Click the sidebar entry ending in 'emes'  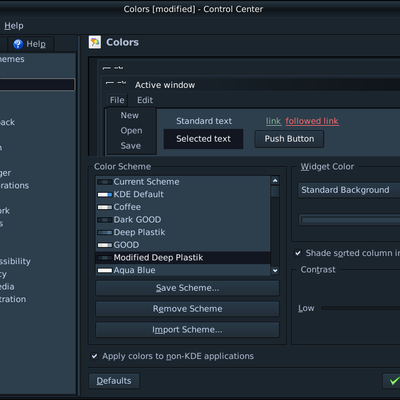(x=12, y=59)
